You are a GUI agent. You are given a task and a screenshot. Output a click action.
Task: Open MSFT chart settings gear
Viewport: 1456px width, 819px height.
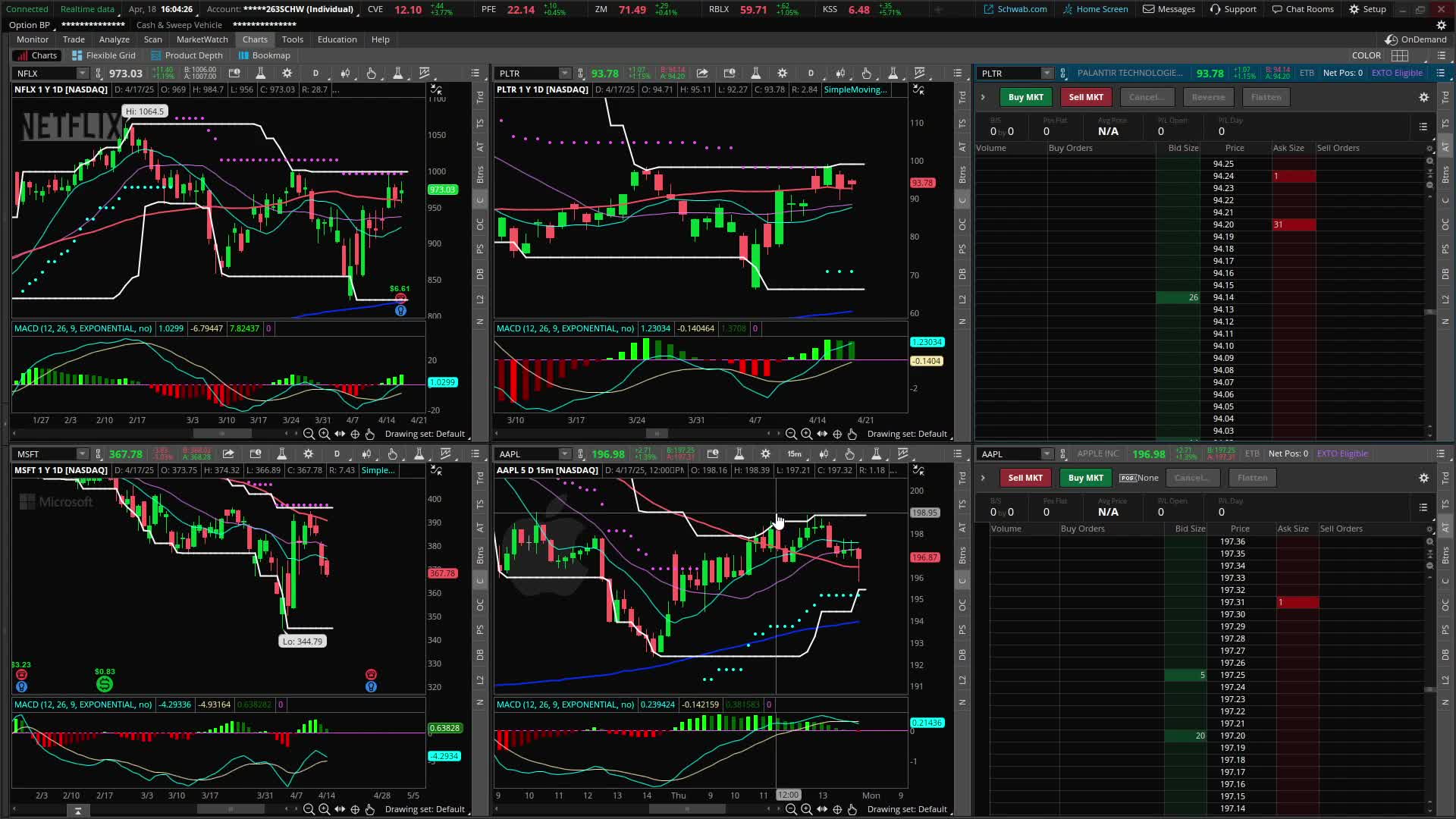click(308, 454)
